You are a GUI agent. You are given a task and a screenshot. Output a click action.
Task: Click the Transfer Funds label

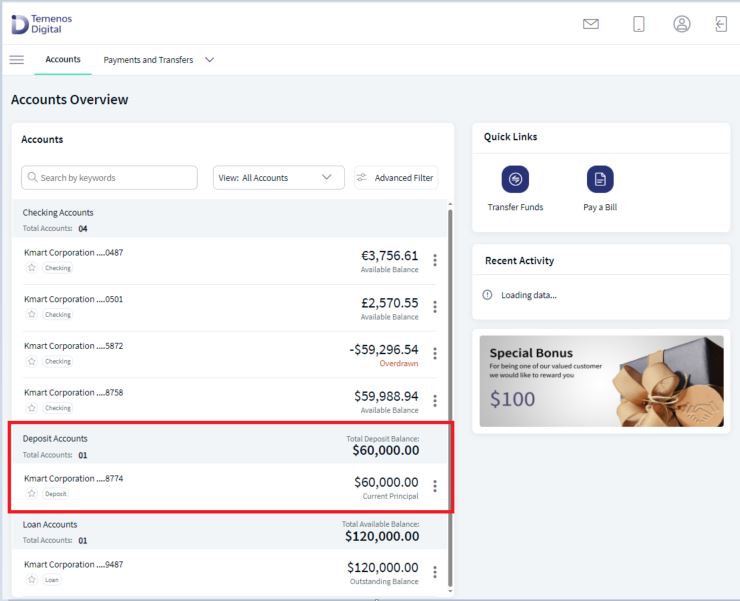(515, 207)
